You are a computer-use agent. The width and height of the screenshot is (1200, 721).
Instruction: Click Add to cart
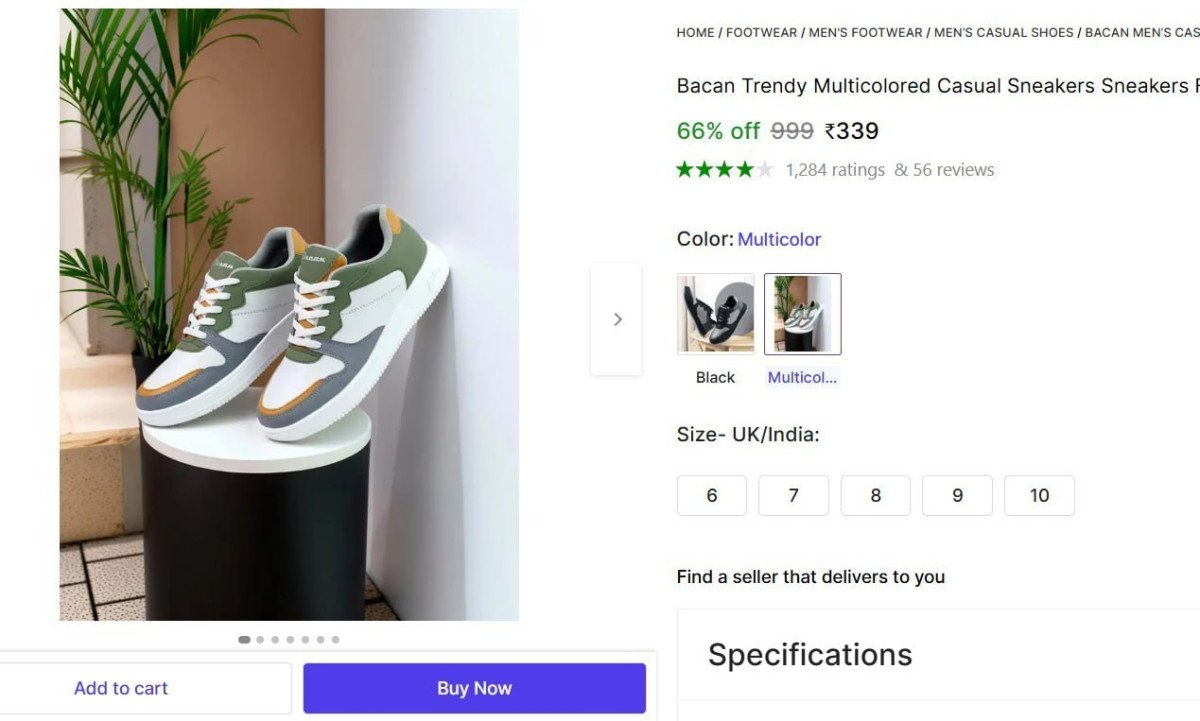120,688
